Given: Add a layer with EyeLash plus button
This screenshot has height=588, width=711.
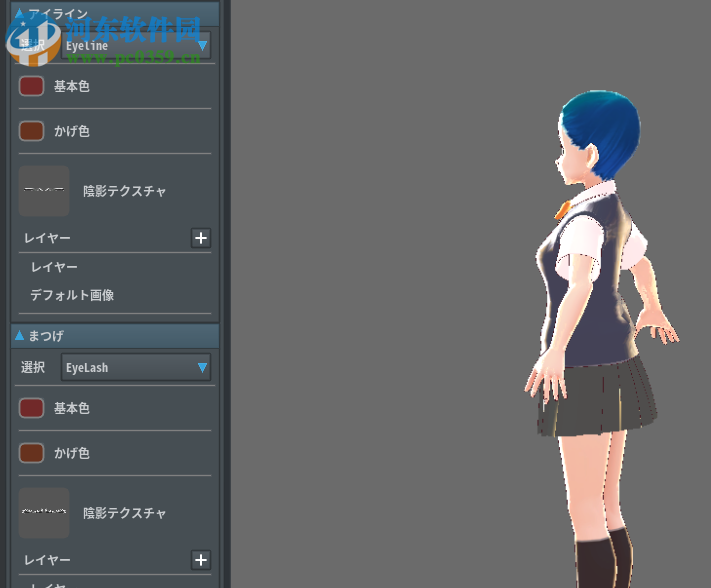Looking at the screenshot, I should point(201,560).
